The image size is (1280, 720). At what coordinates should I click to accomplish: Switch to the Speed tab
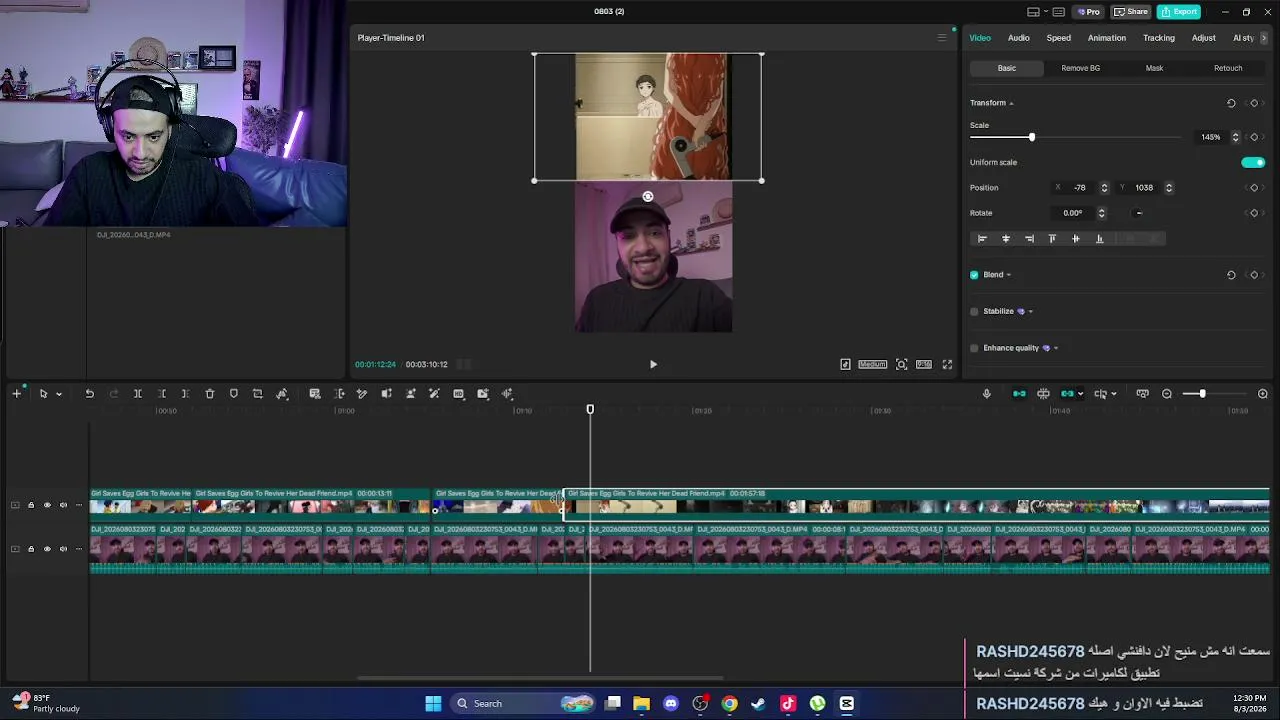(1058, 38)
